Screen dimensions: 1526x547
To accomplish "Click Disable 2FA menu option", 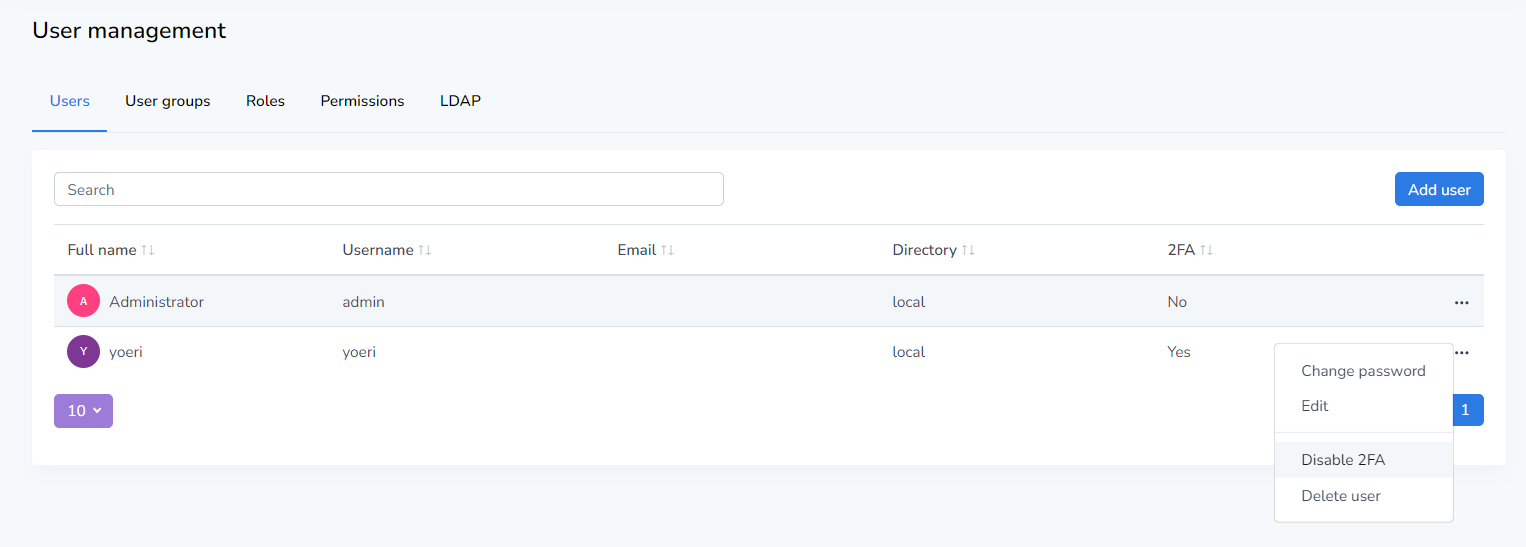I will pyautogui.click(x=1342, y=460).
